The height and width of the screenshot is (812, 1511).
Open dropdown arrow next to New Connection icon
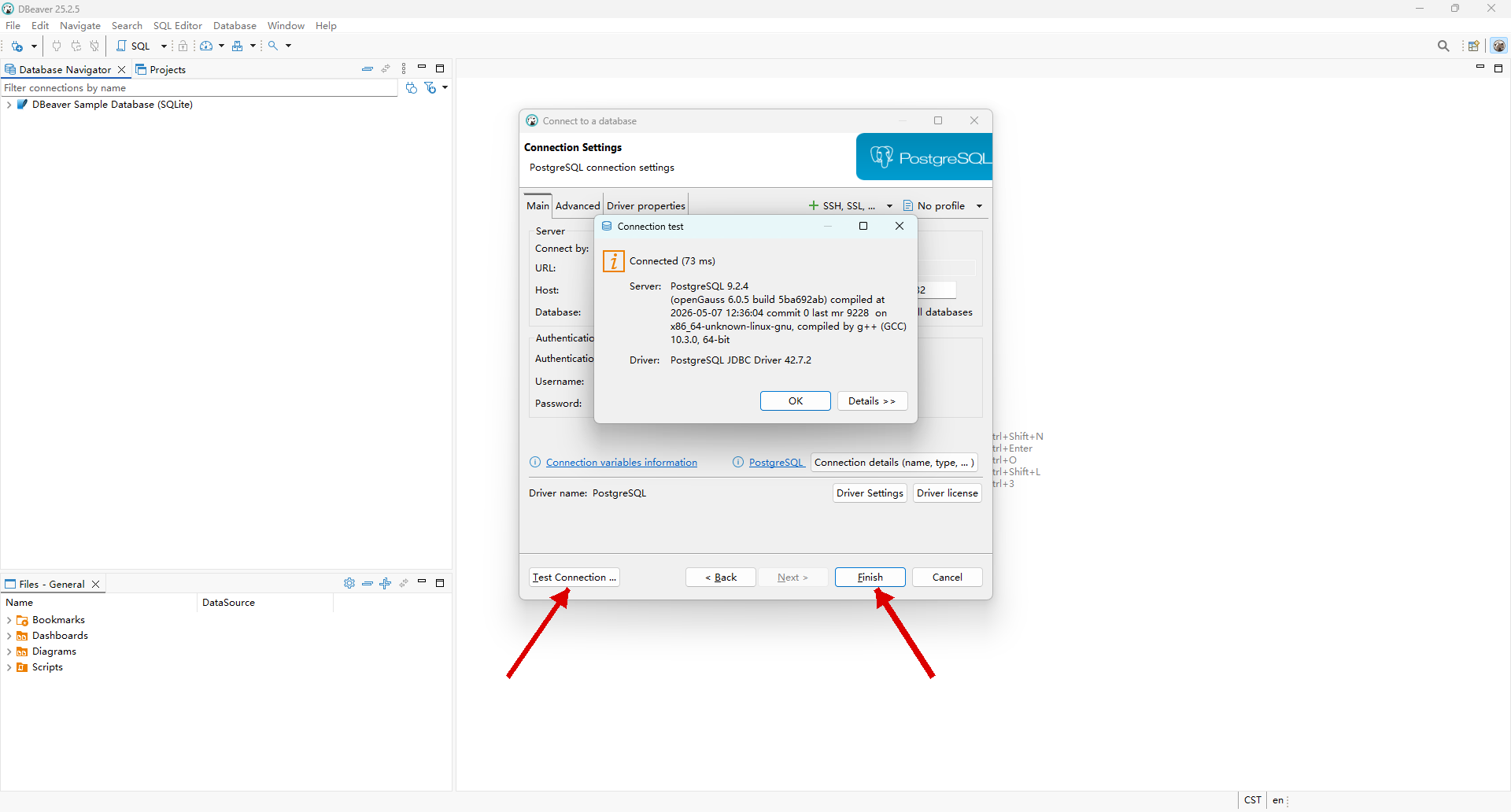coord(34,46)
